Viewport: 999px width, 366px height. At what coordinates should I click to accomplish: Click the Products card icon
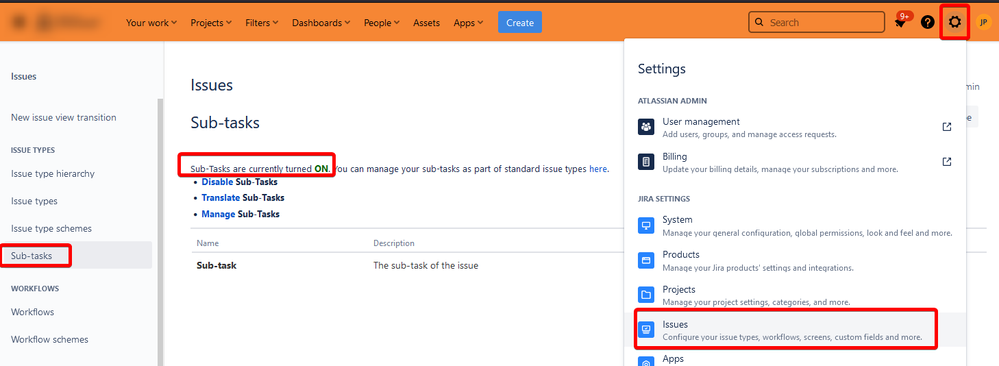click(646, 260)
